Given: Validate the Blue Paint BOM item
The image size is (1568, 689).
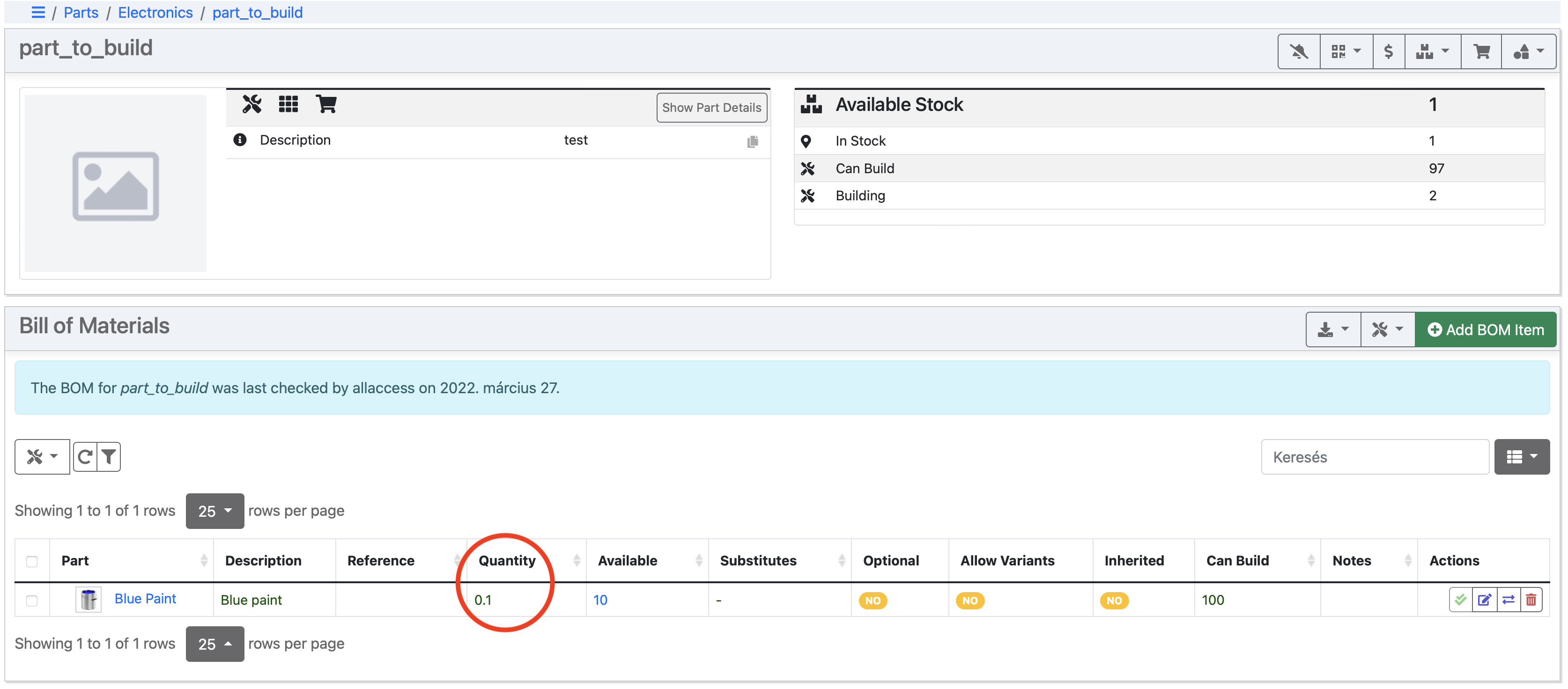Looking at the screenshot, I should [1460, 600].
